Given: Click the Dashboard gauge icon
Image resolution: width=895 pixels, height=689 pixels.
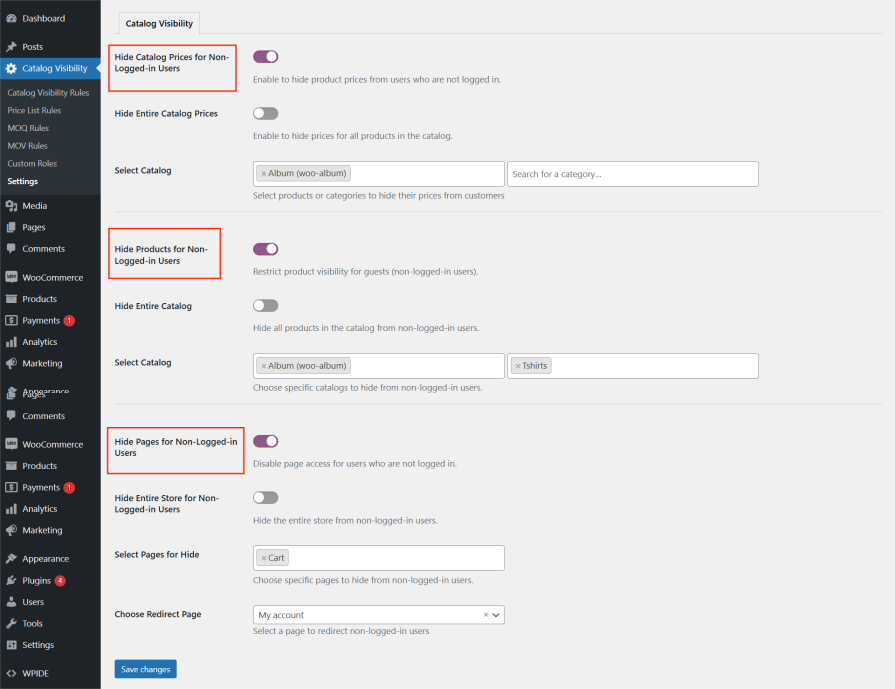Looking at the screenshot, I should tap(11, 18).
